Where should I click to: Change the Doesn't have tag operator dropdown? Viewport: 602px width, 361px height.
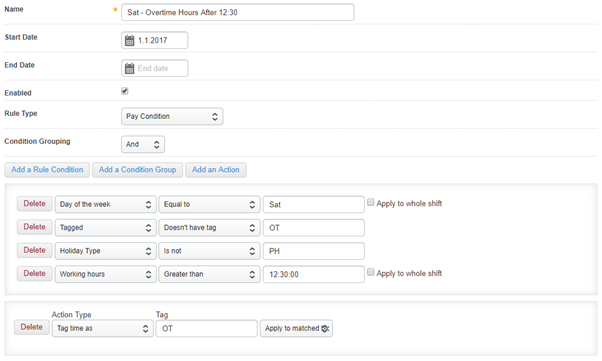[209, 228]
